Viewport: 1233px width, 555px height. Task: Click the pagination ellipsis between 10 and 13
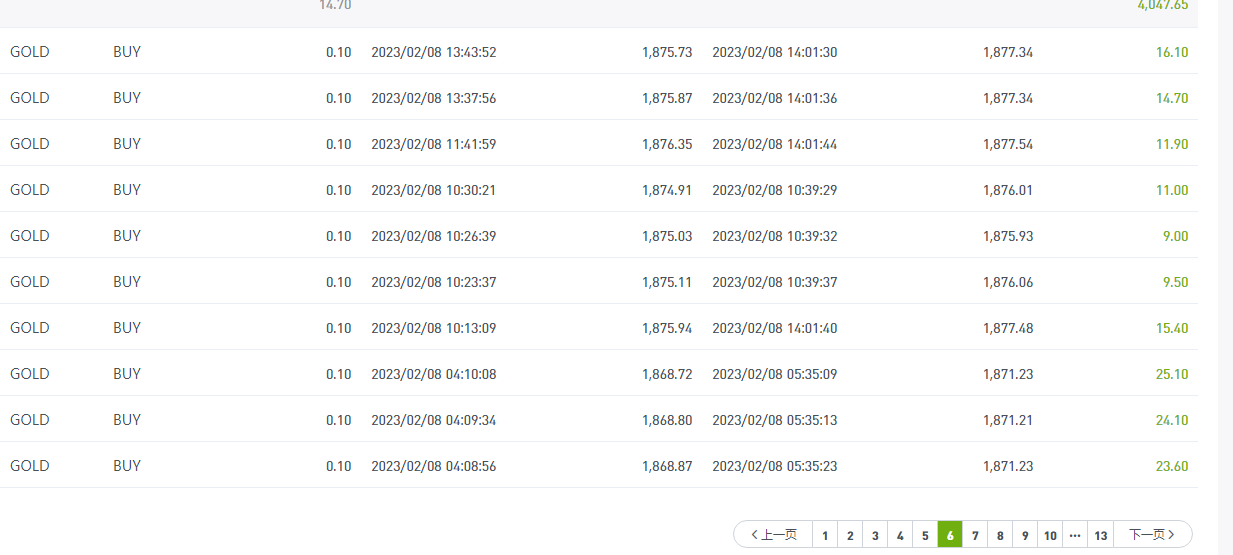(1075, 535)
